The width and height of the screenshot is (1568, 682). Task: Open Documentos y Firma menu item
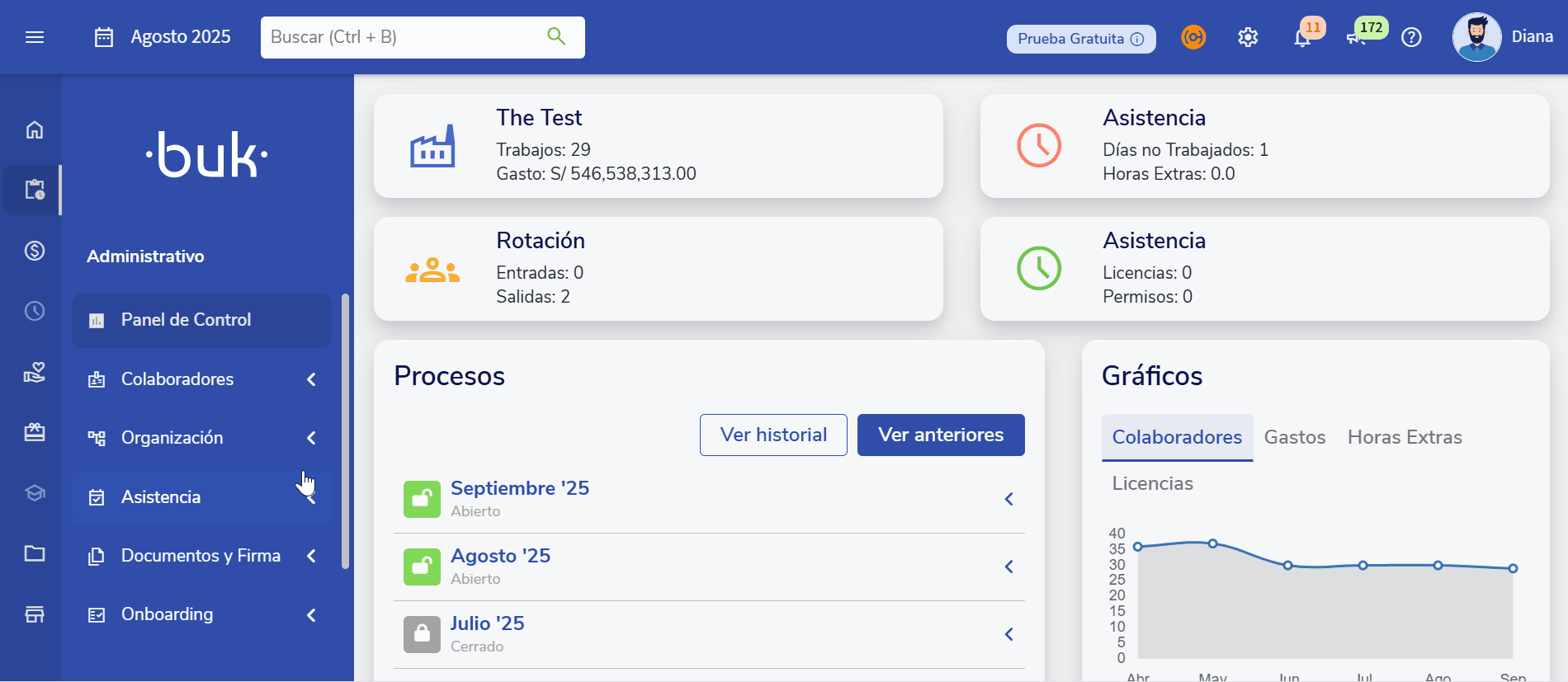pyautogui.click(x=201, y=556)
